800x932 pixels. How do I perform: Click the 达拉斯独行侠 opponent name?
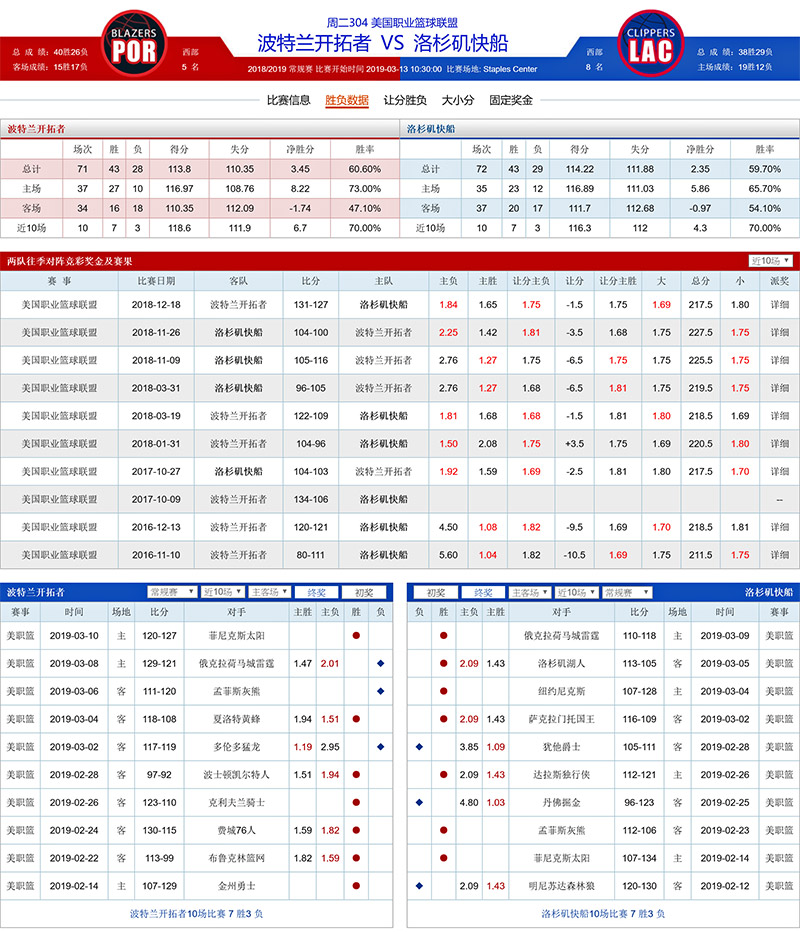[561, 774]
